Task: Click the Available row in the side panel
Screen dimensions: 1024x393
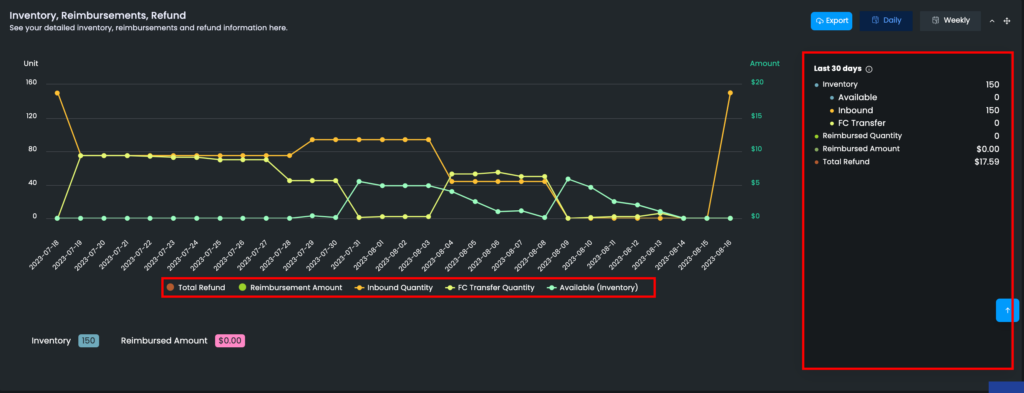Action: [x=914, y=97]
